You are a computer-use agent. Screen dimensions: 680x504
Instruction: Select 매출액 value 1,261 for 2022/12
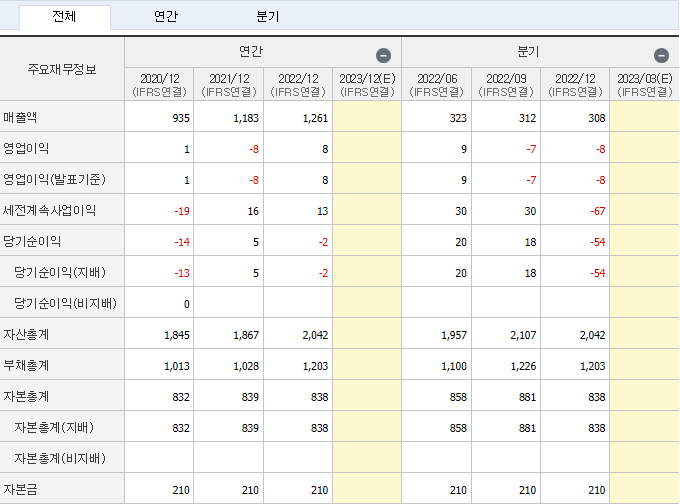coord(315,118)
